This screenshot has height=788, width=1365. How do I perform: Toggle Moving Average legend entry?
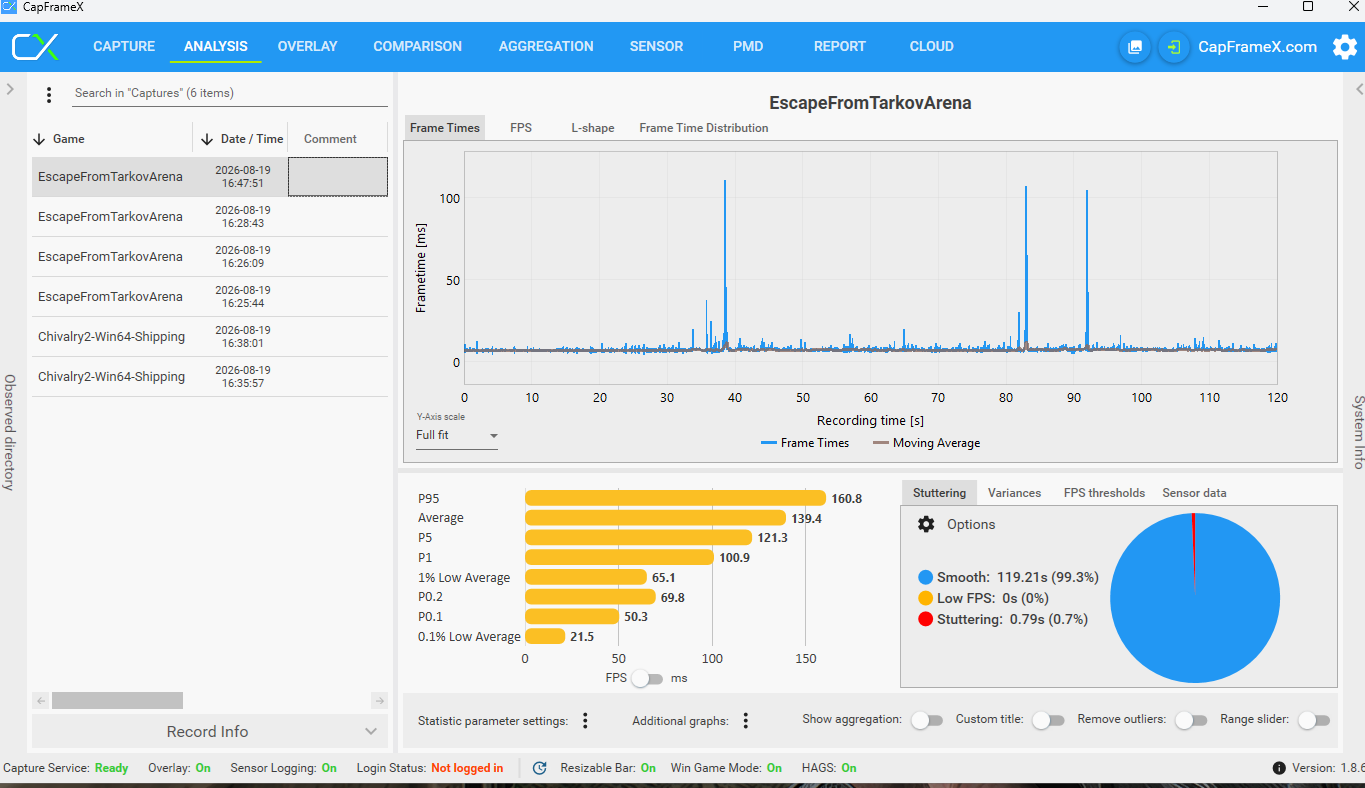point(926,443)
